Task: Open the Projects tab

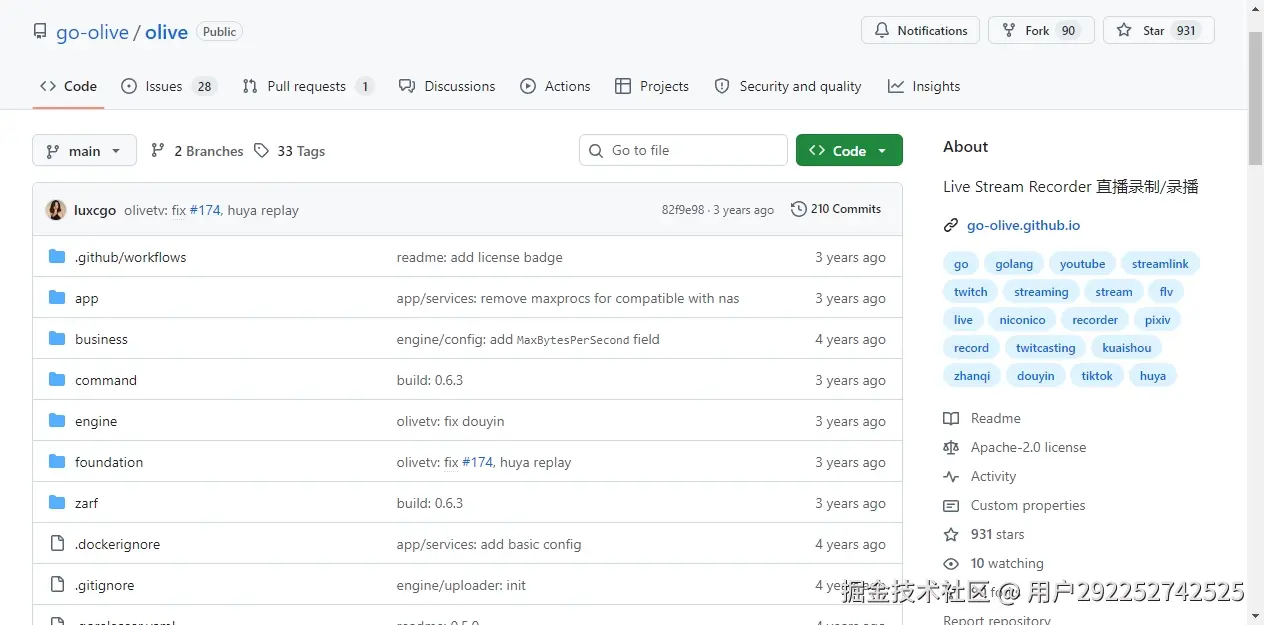Action: coord(652,86)
